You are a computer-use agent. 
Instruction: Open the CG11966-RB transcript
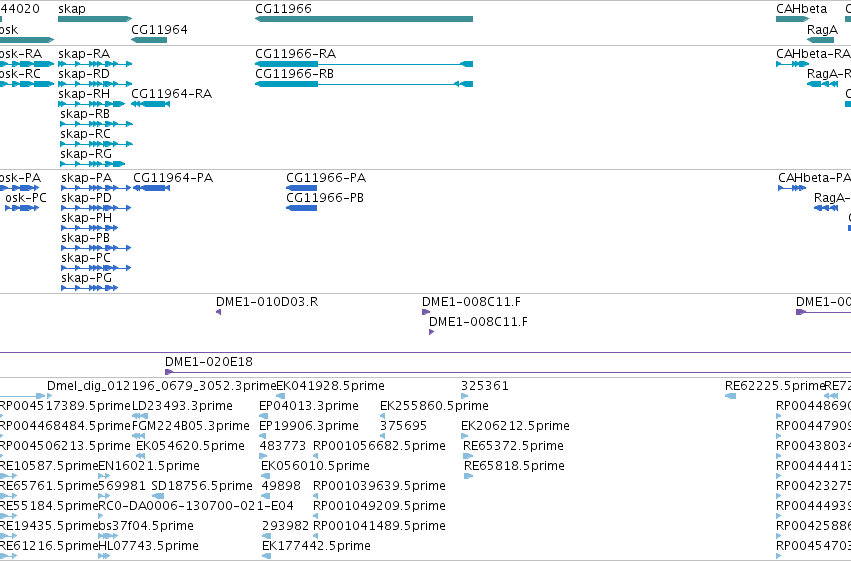[x=364, y=84]
